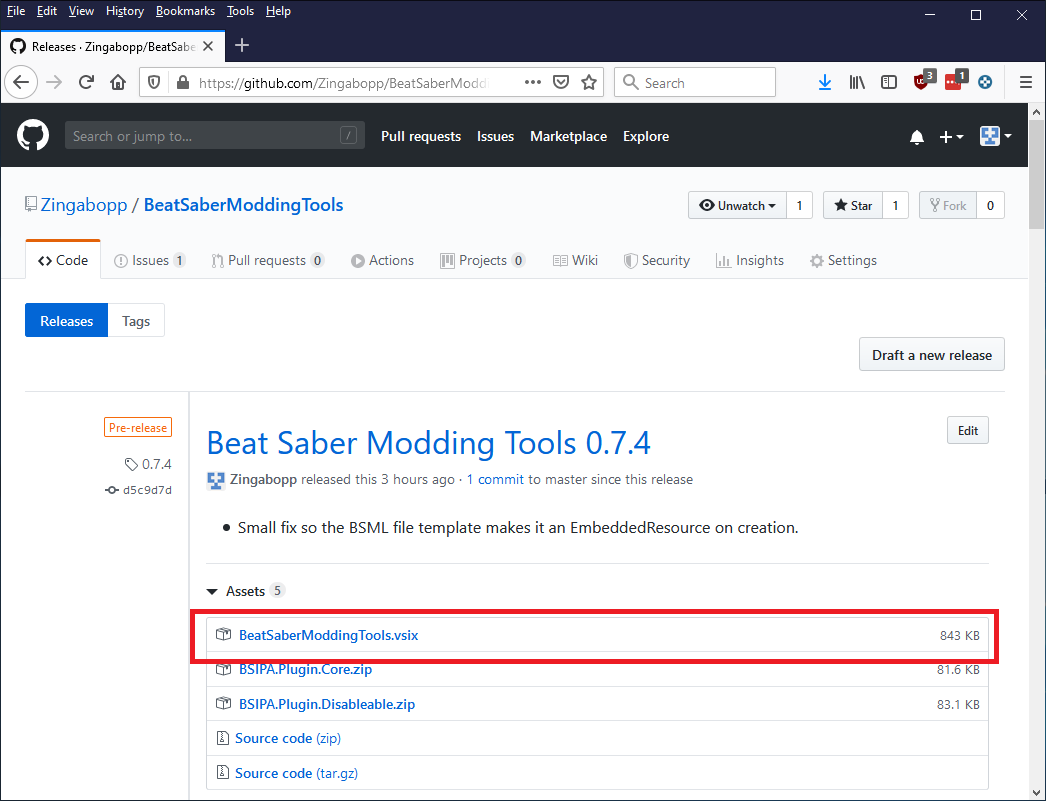
Task: Open the user profile avatar dropdown
Action: tap(995, 136)
